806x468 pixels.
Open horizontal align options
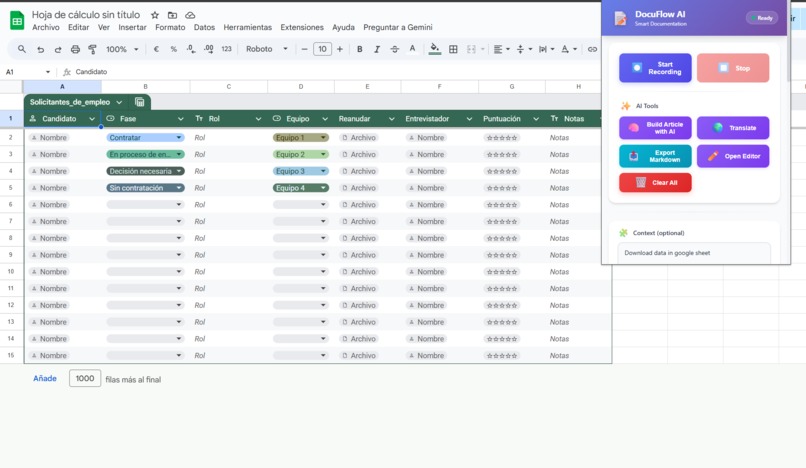point(501,49)
